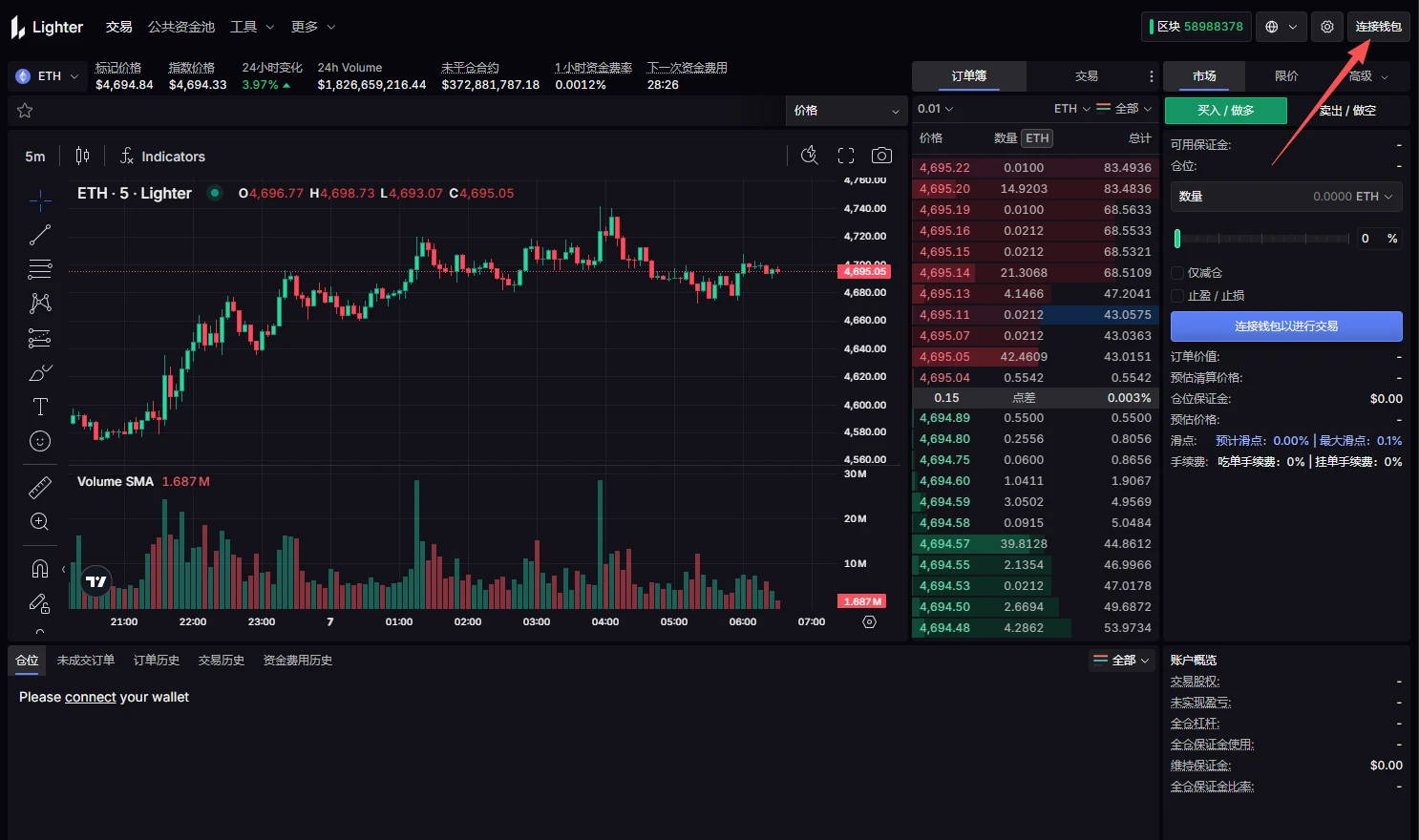Viewport: 1419px width, 840px height.
Task: Click the 连接钱包以进行交易 button
Action: pyautogui.click(x=1286, y=325)
